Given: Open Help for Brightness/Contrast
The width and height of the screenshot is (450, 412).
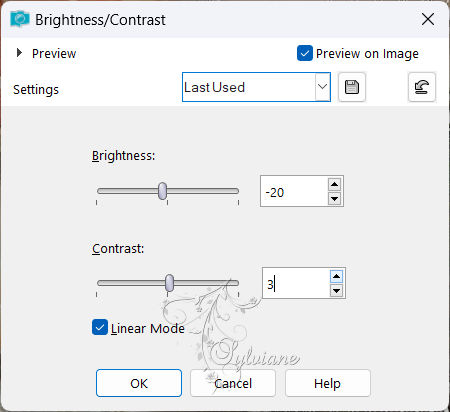Looking at the screenshot, I should click(328, 383).
